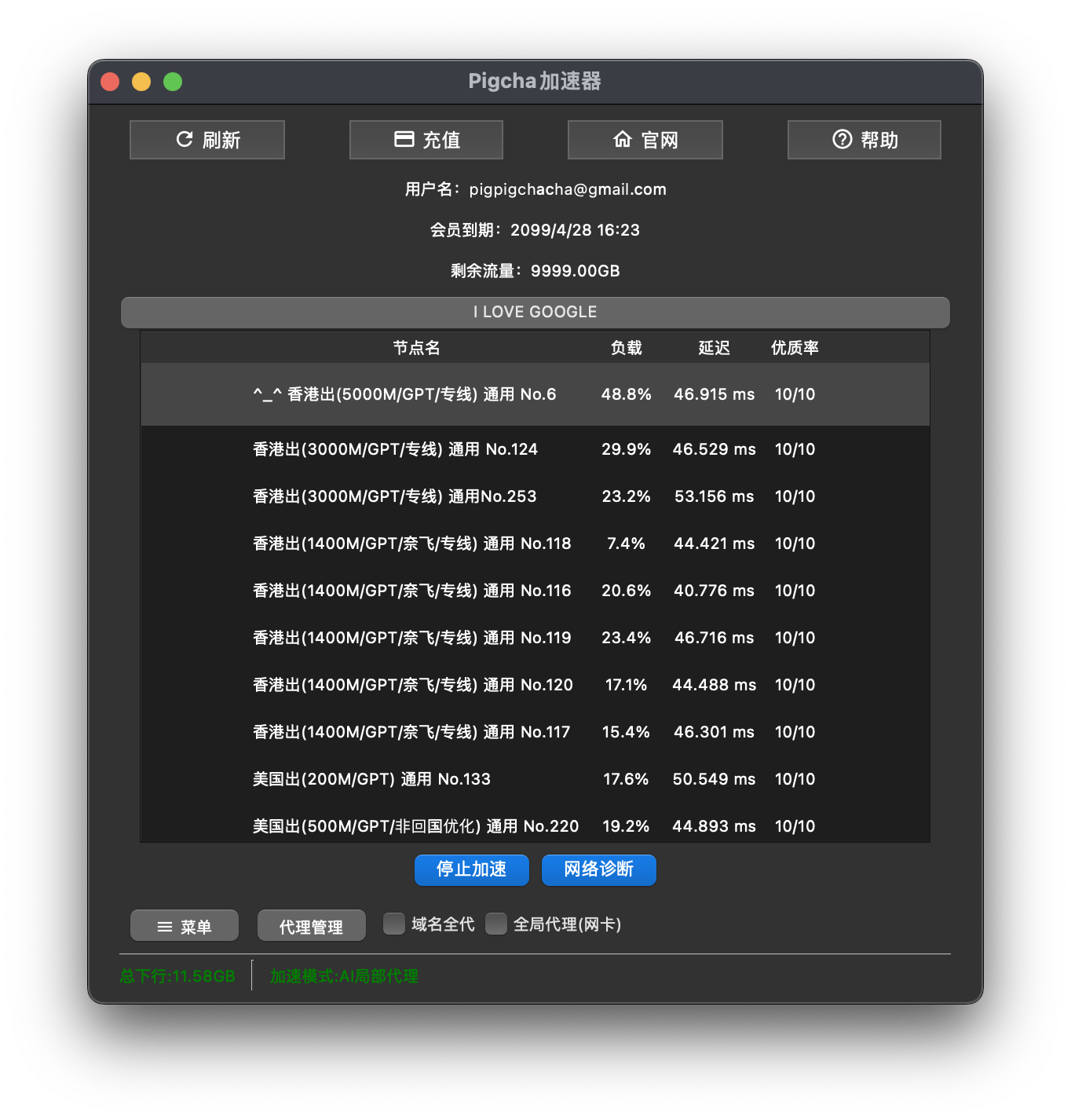Open 网络诊断 network diagnostics
The image size is (1071, 1120).
pyautogui.click(x=599, y=869)
